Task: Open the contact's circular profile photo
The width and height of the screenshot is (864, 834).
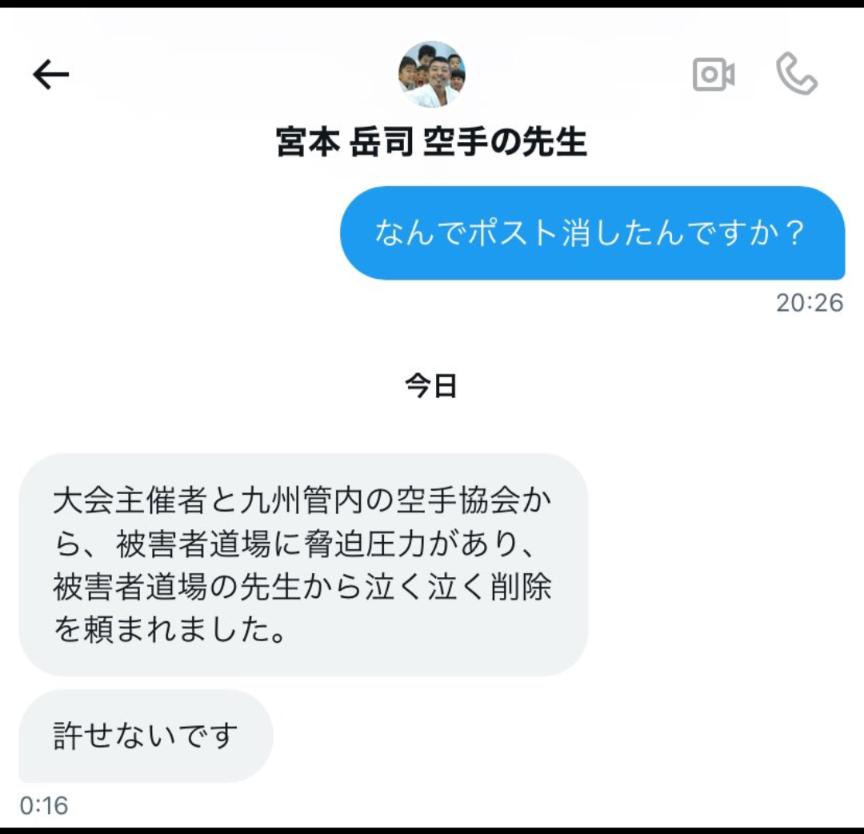Action: pyautogui.click(x=431, y=73)
